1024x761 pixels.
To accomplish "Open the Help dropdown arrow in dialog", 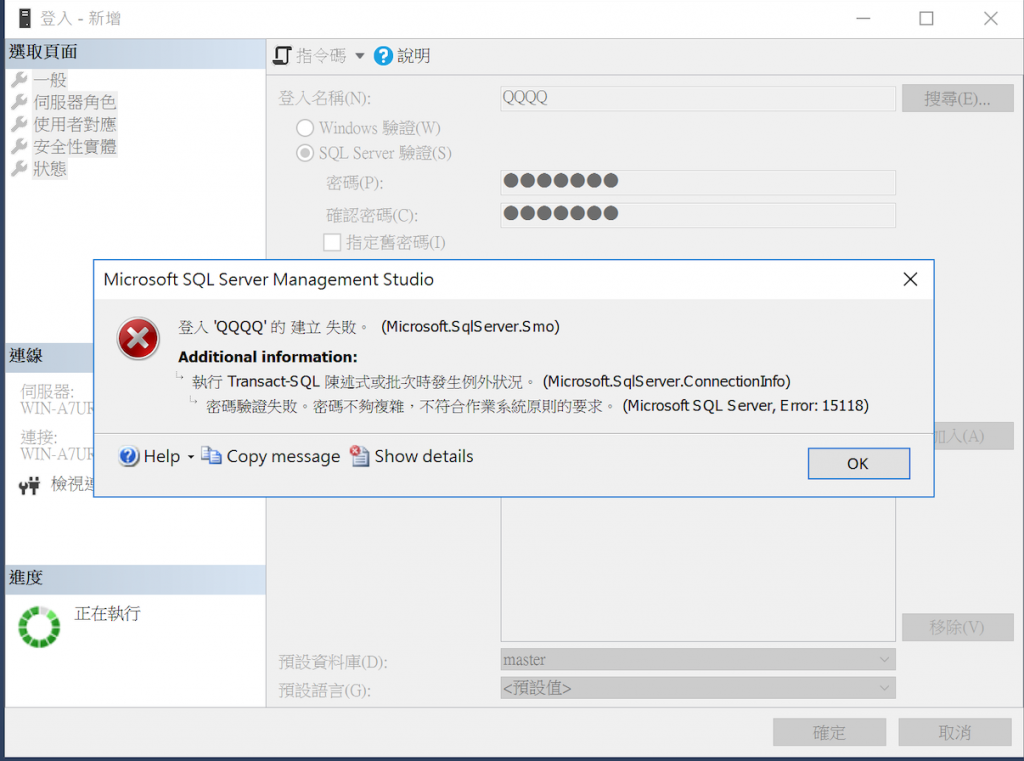I will [191, 457].
